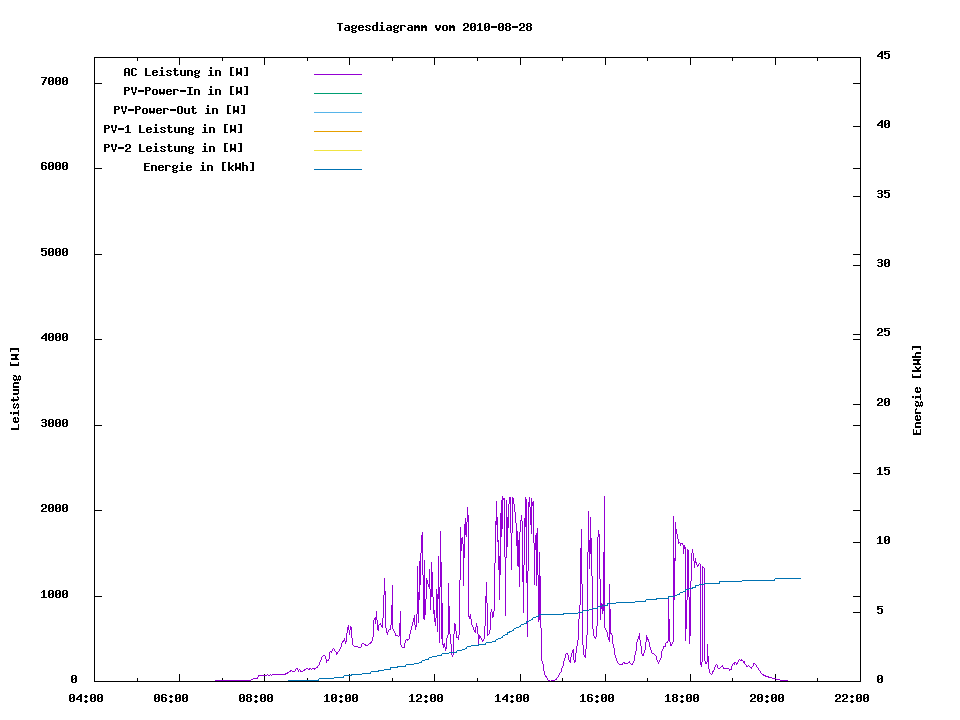
Task: Click the right axis title Energie [kWh]
Action: point(917,390)
